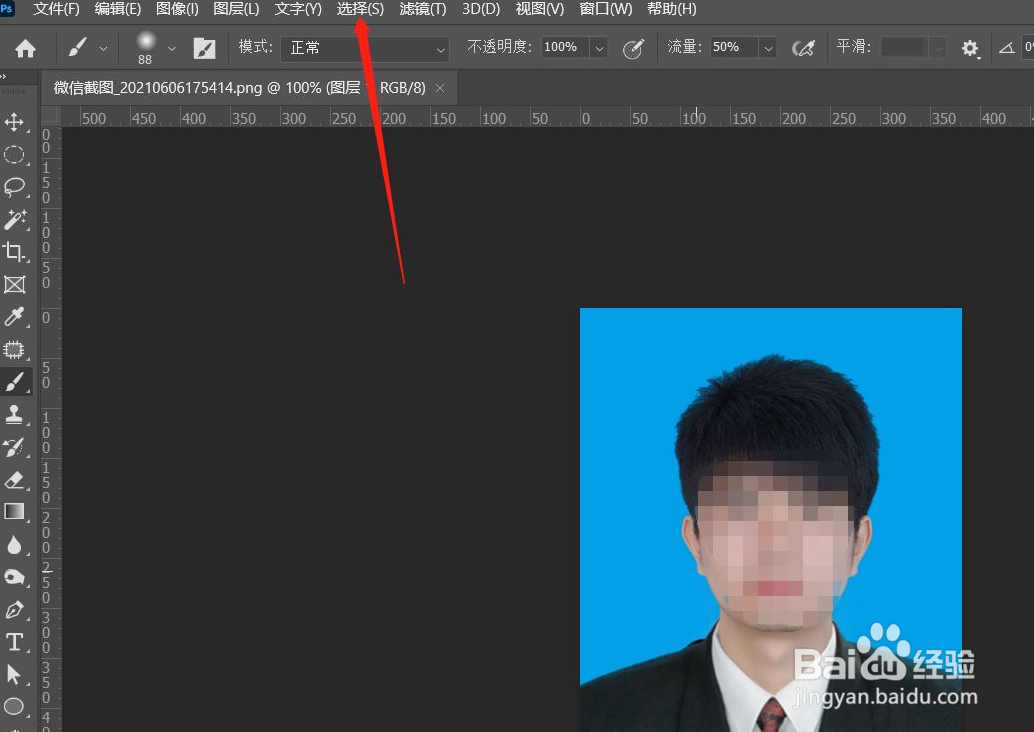Select the Clone Stamp tool
This screenshot has height=732, width=1034.
click(14, 415)
